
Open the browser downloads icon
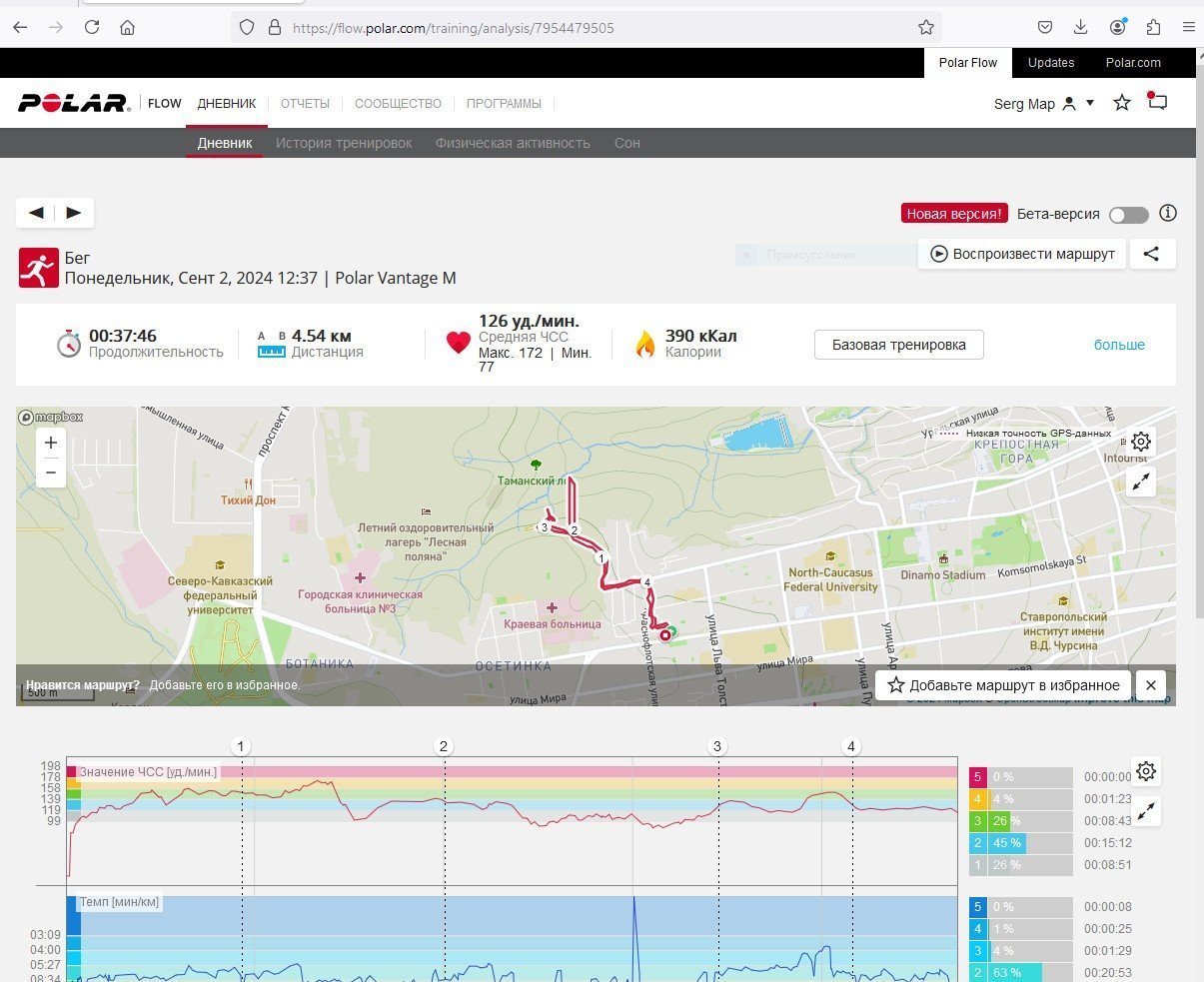click(1081, 27)
